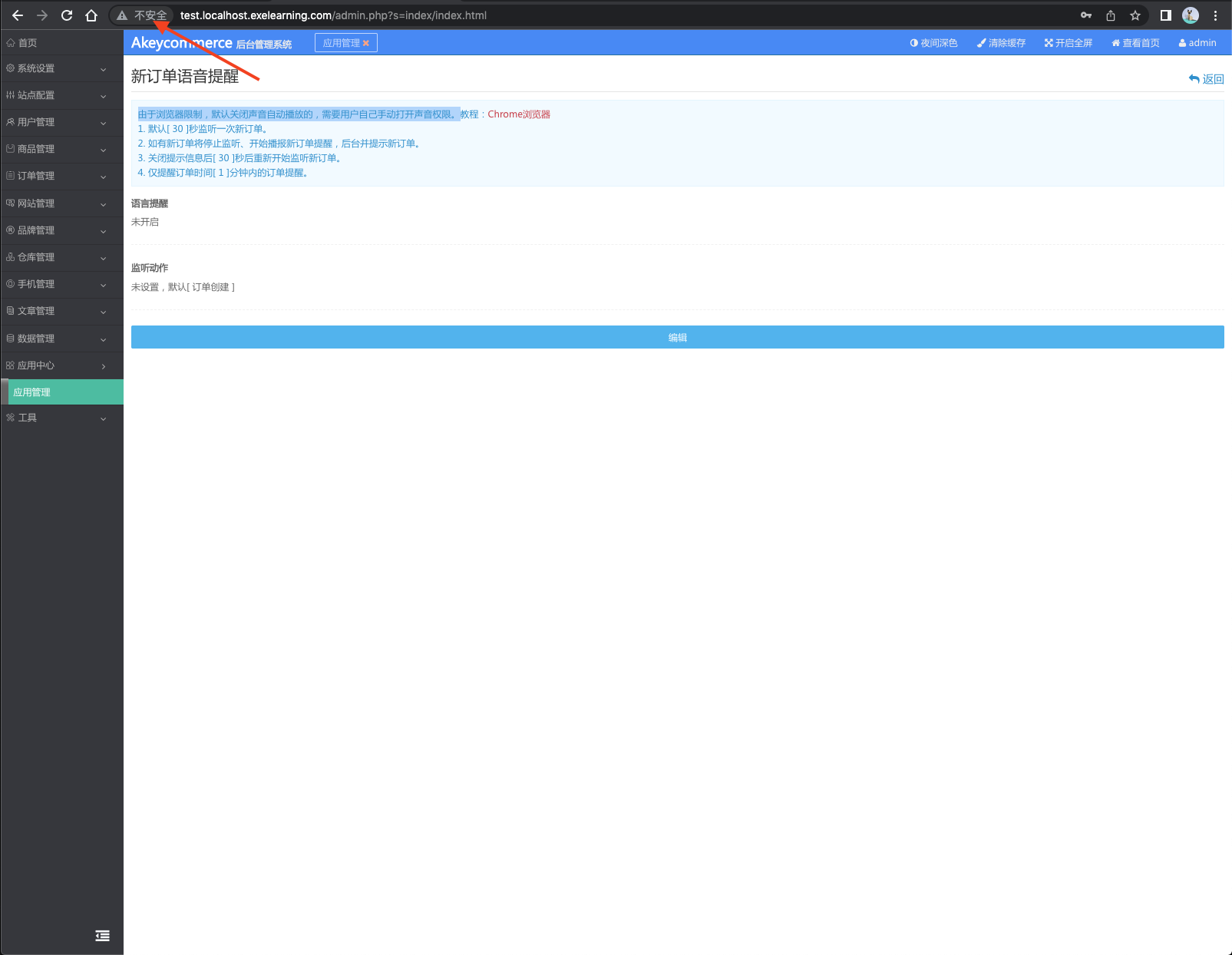Click the 仓库管理 sidebar icon
The height and width of the screenshot is (955, 1232).
click(10, 257)
